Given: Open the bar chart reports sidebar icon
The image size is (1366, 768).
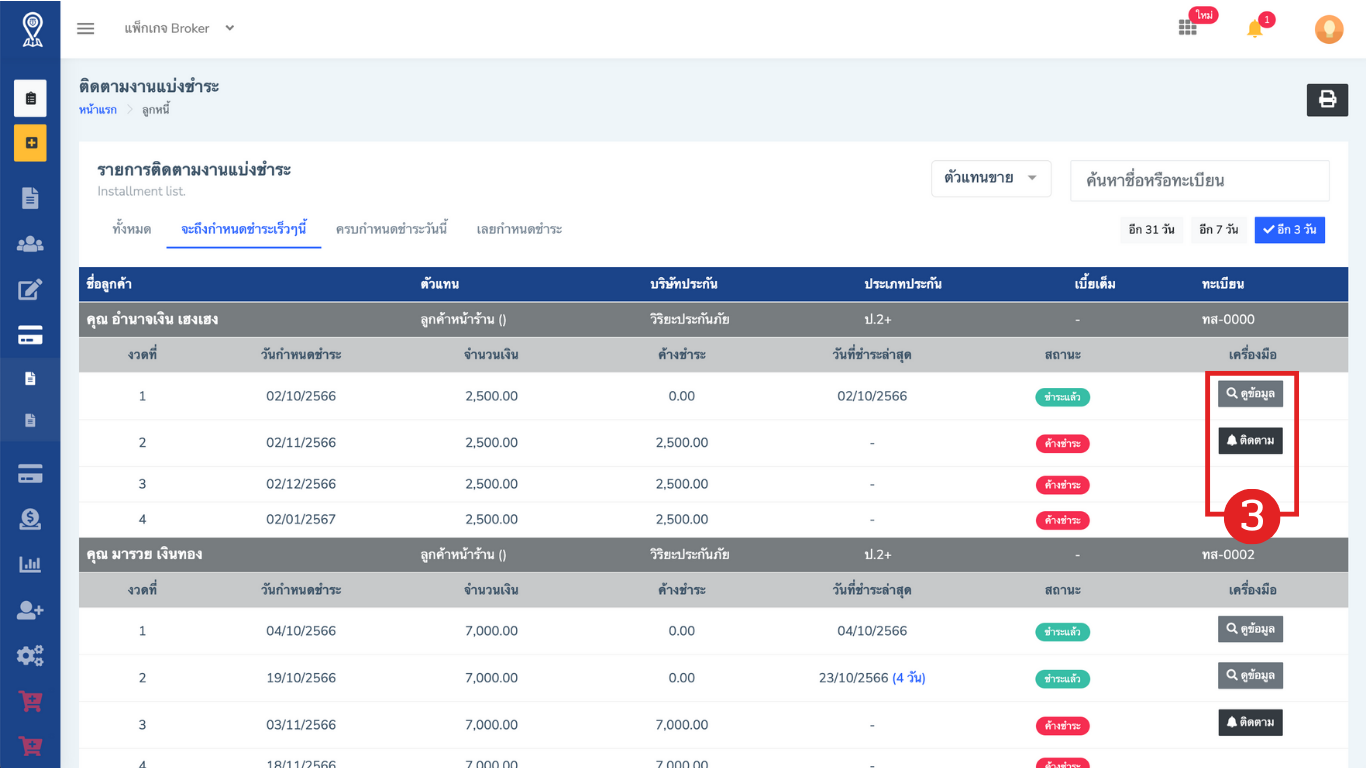Looking at the screenshot, I should point(30,564).
